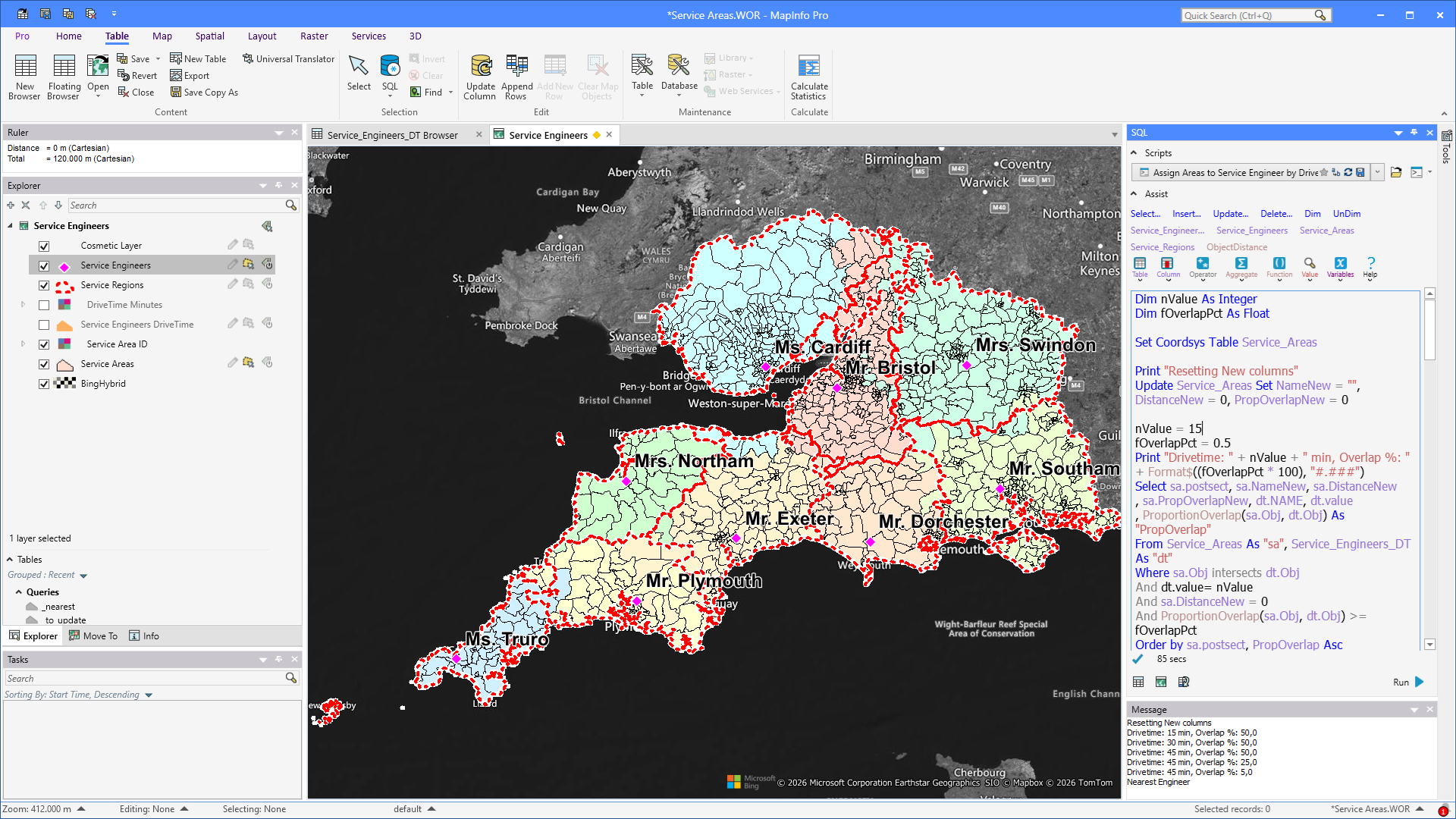
Task: Open the Grouped: Recent dropdown
Action: tap(83, 576)
